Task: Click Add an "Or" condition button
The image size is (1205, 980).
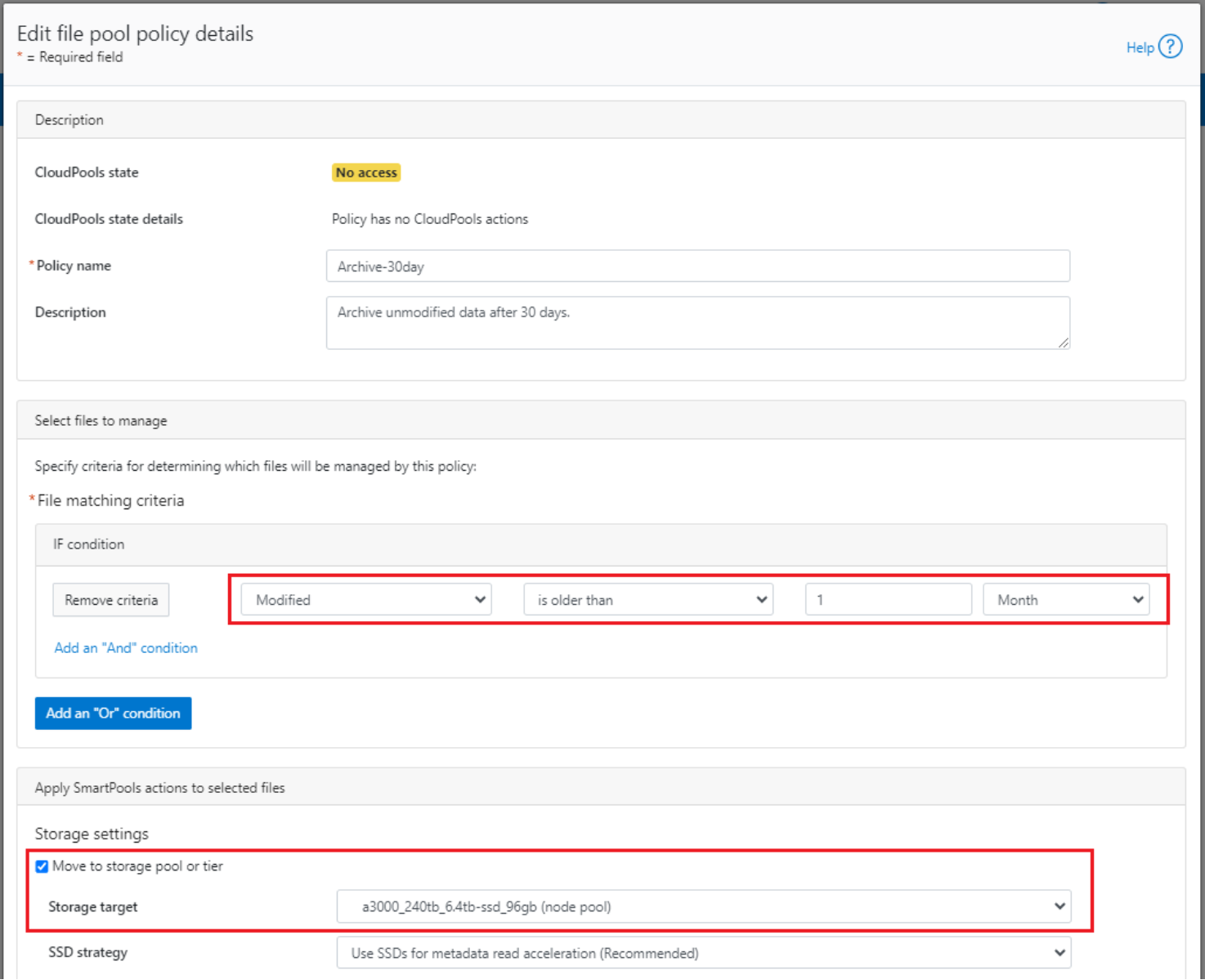Action: (x=113, y=714)
